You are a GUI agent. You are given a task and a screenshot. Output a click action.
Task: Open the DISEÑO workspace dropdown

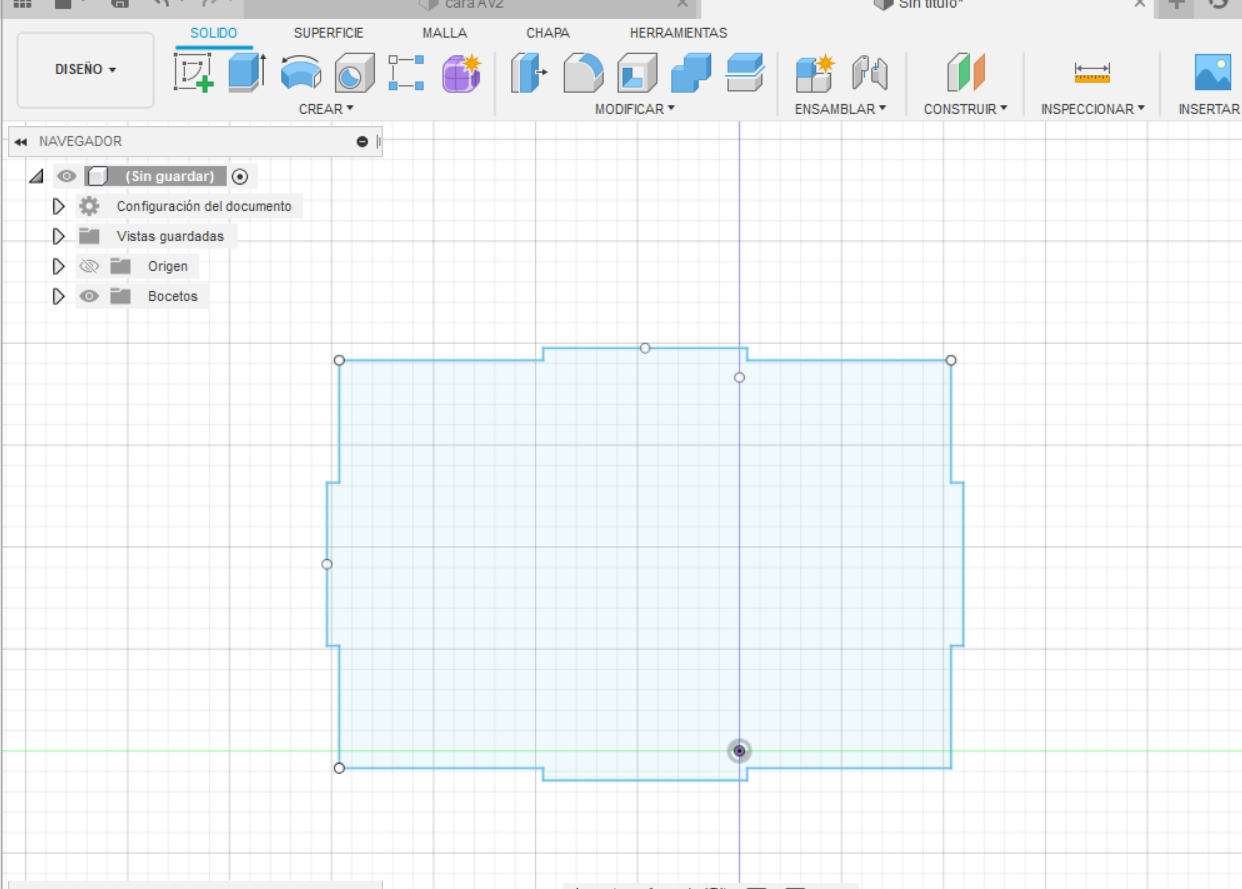(x=86, y=70)
